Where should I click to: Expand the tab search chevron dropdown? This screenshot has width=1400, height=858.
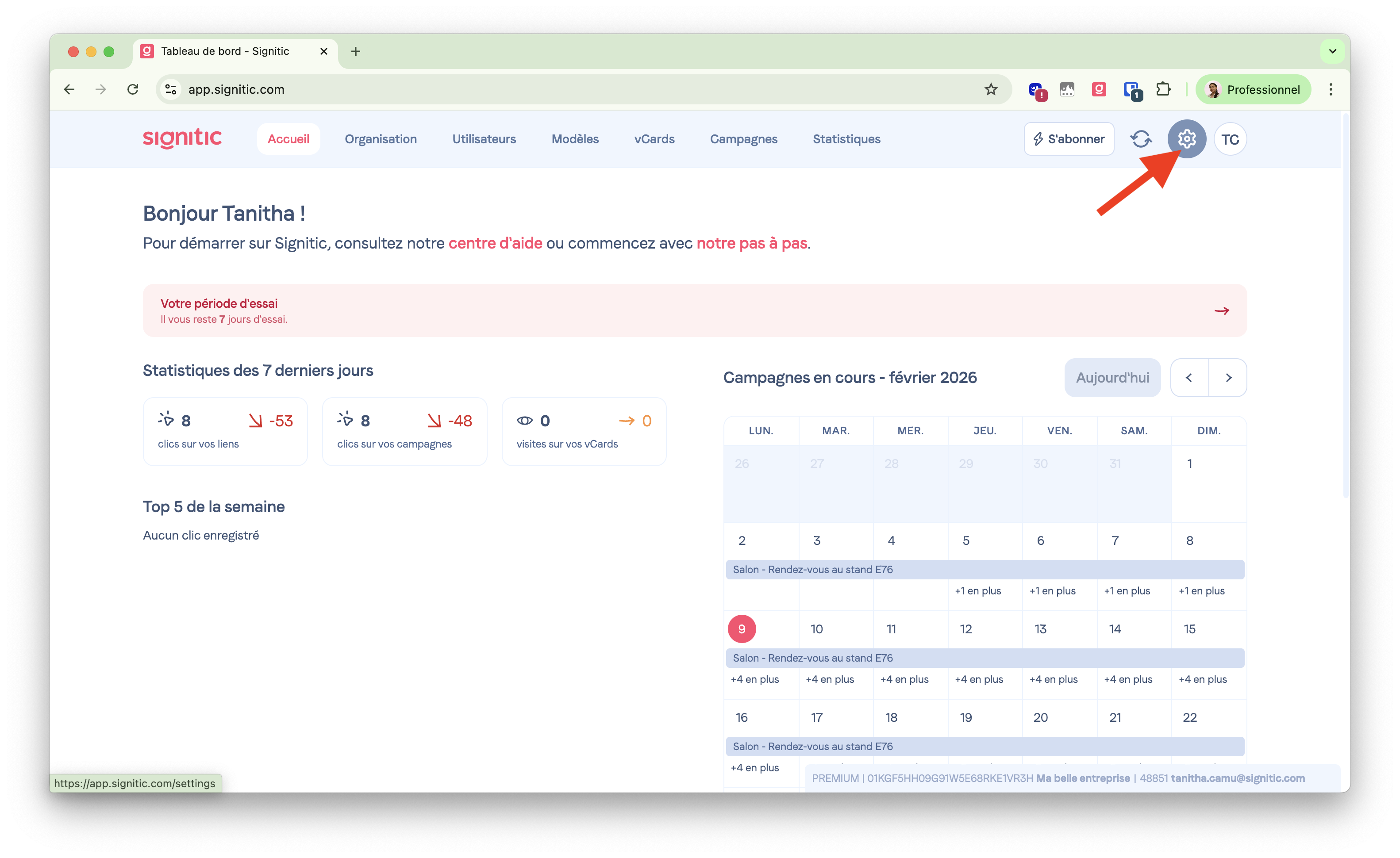1332,51
